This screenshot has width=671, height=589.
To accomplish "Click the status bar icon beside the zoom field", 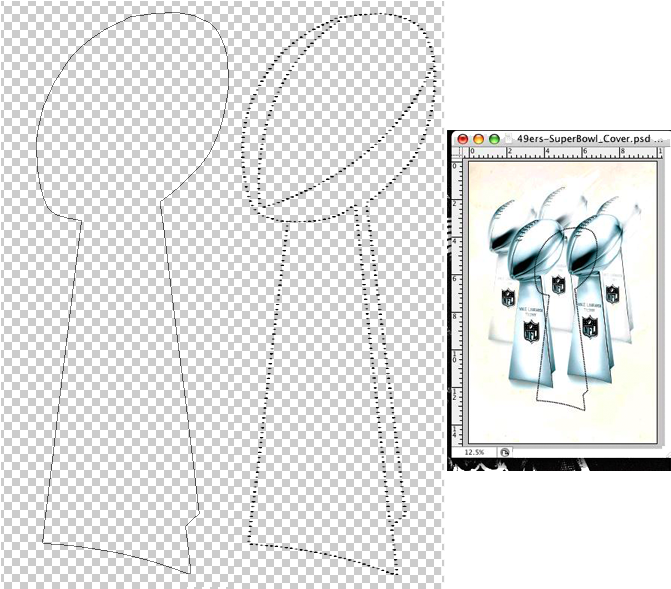I will 505,452.
